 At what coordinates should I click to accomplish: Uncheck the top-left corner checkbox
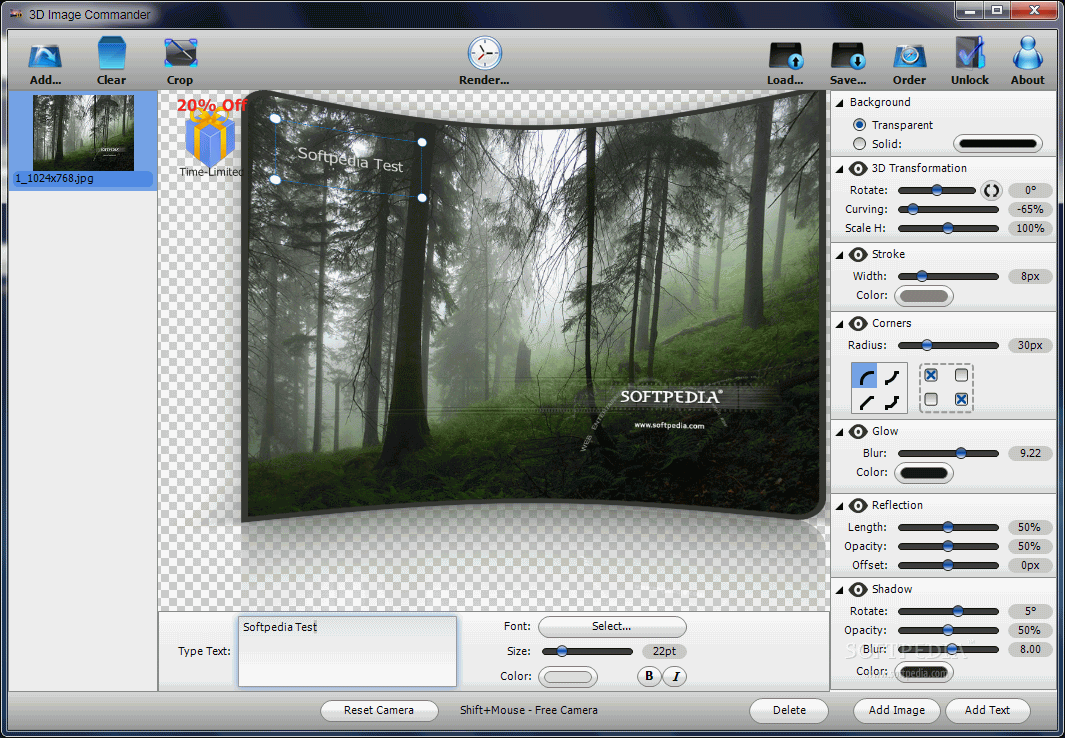931,375
